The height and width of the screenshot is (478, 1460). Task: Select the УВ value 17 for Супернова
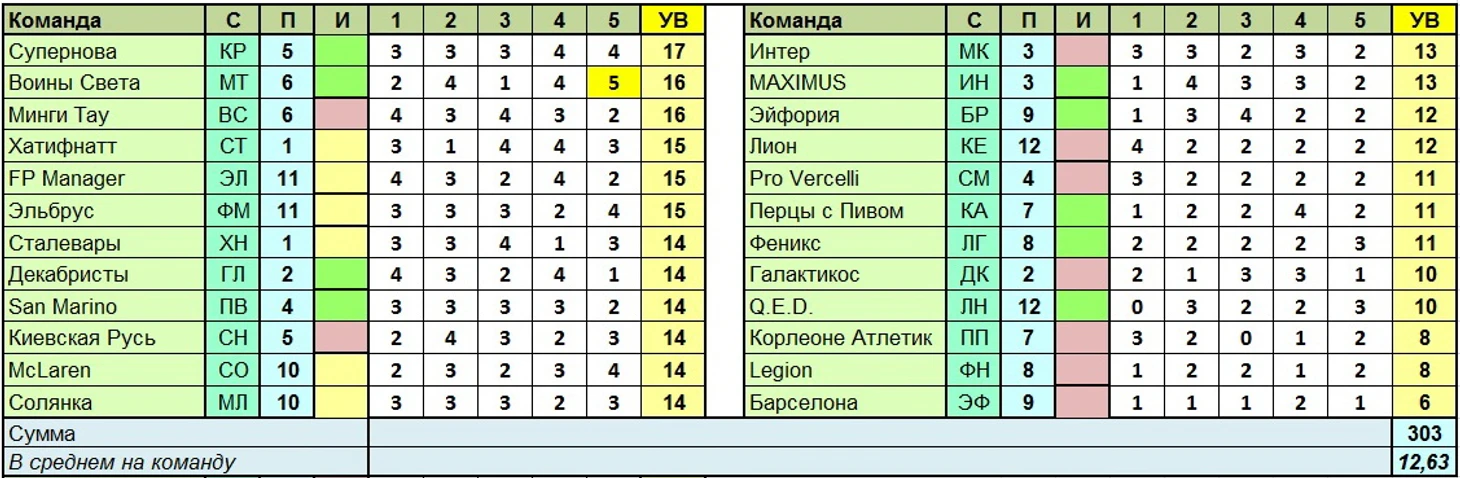674,51
